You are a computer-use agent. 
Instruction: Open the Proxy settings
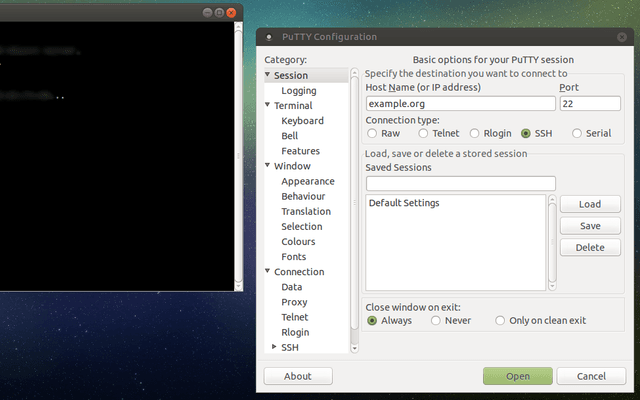(294, 302)
